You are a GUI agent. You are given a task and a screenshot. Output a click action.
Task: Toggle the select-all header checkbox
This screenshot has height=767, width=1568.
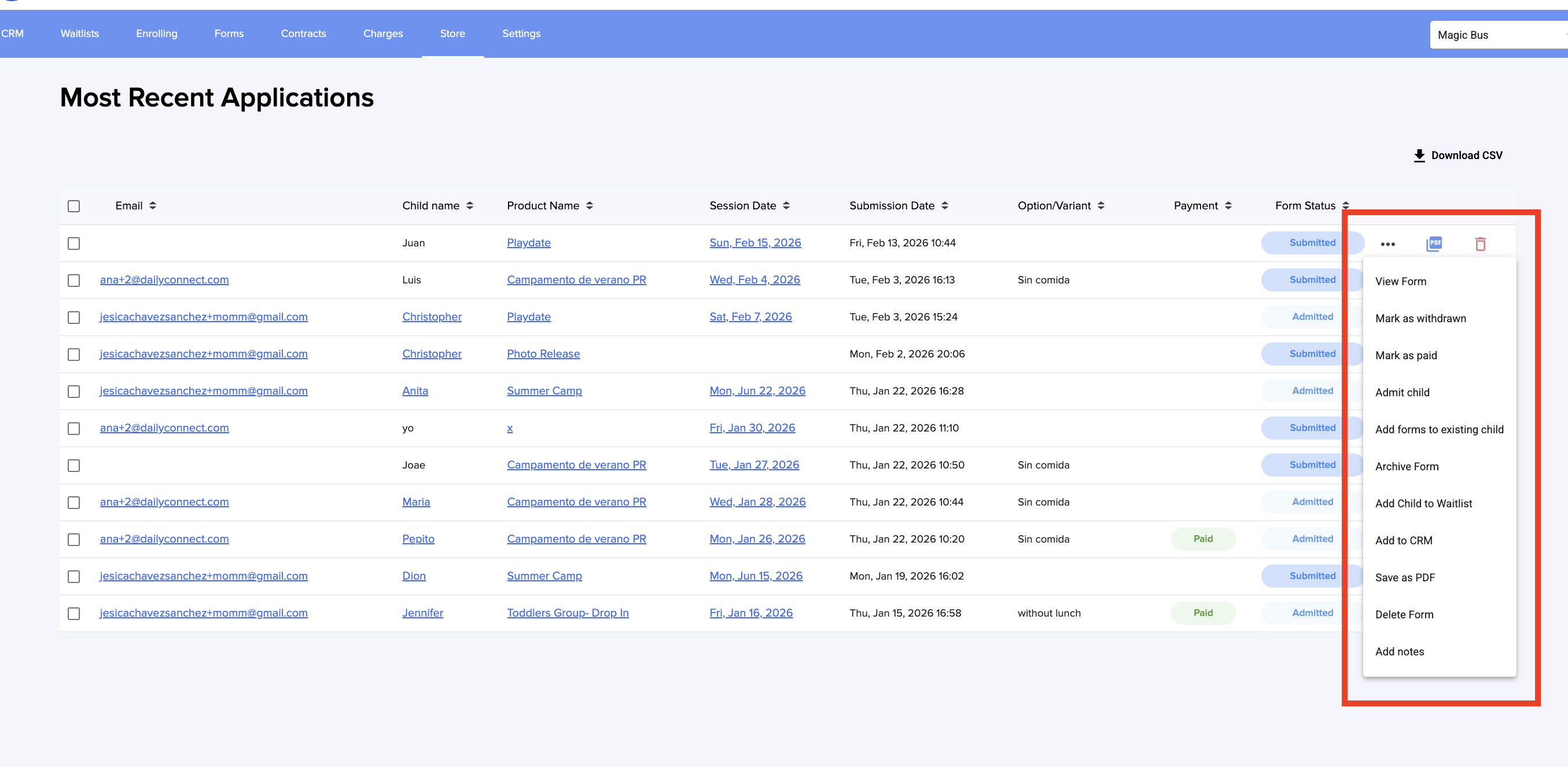click(x=73, y=207)
